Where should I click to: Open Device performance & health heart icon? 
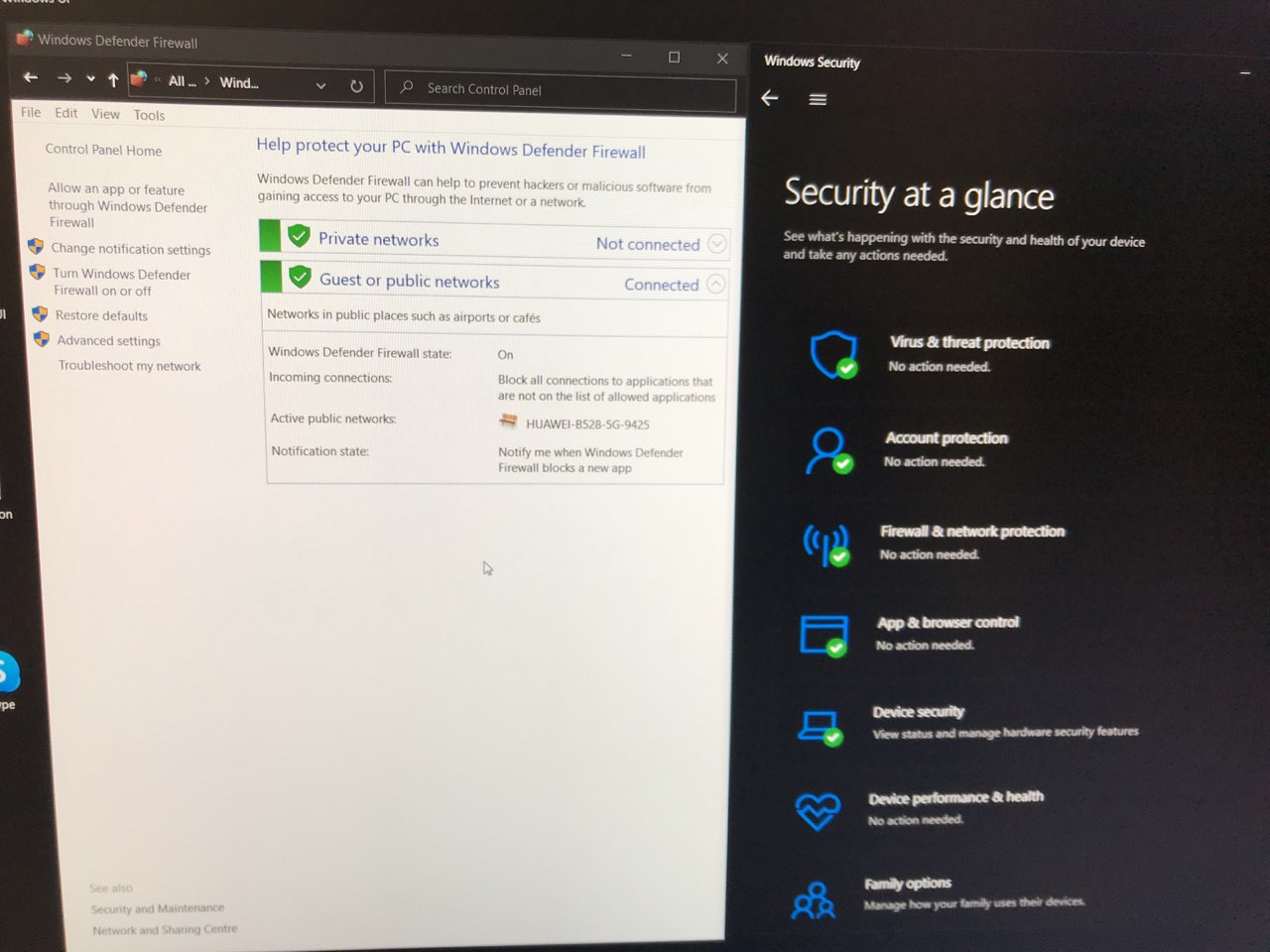(818, 811)
